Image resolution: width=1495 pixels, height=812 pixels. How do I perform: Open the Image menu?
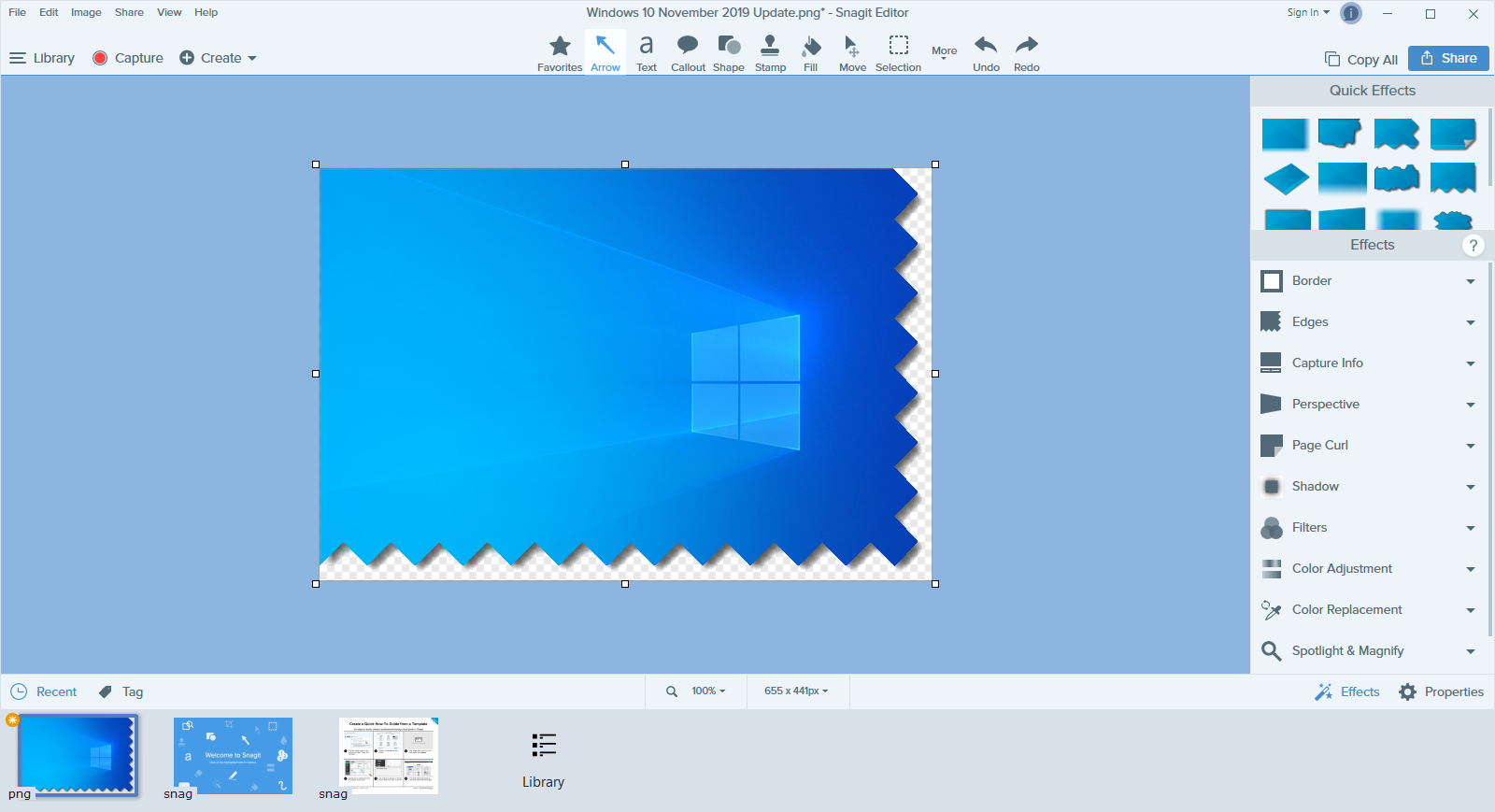pos(86,12)
